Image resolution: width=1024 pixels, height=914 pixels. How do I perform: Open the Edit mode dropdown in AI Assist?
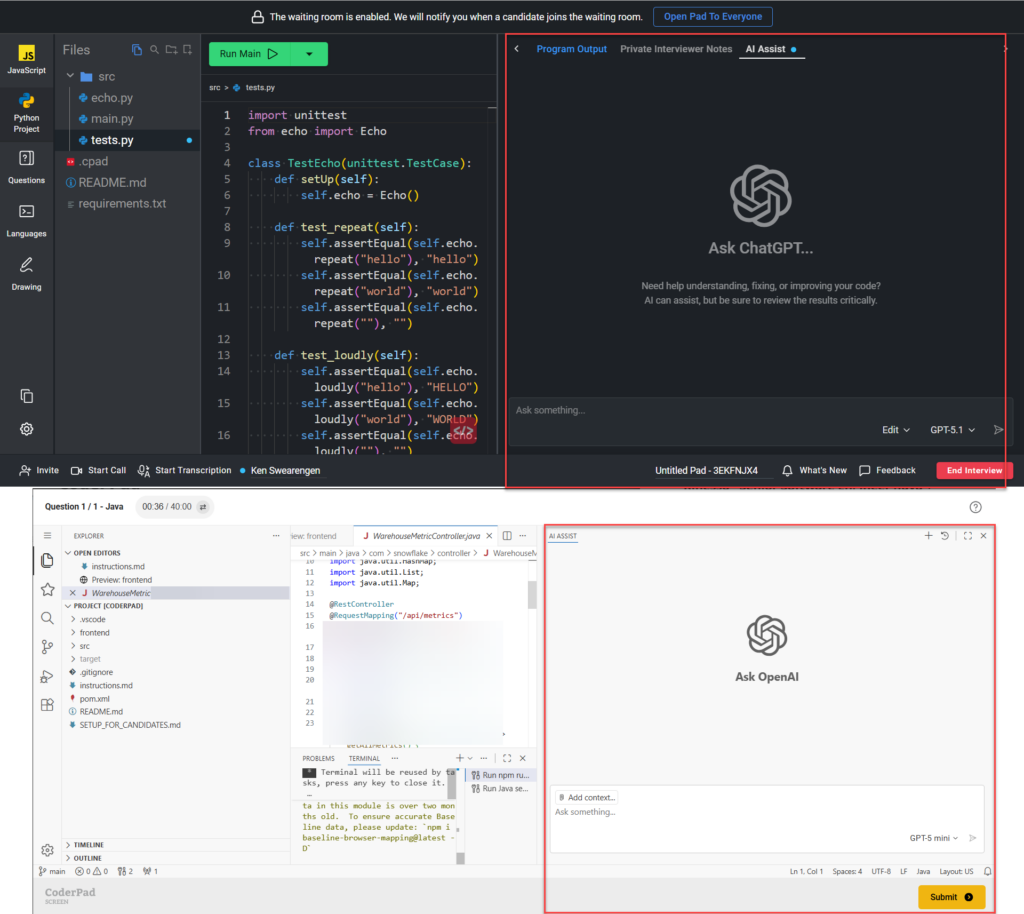click(x=895, y=430)
